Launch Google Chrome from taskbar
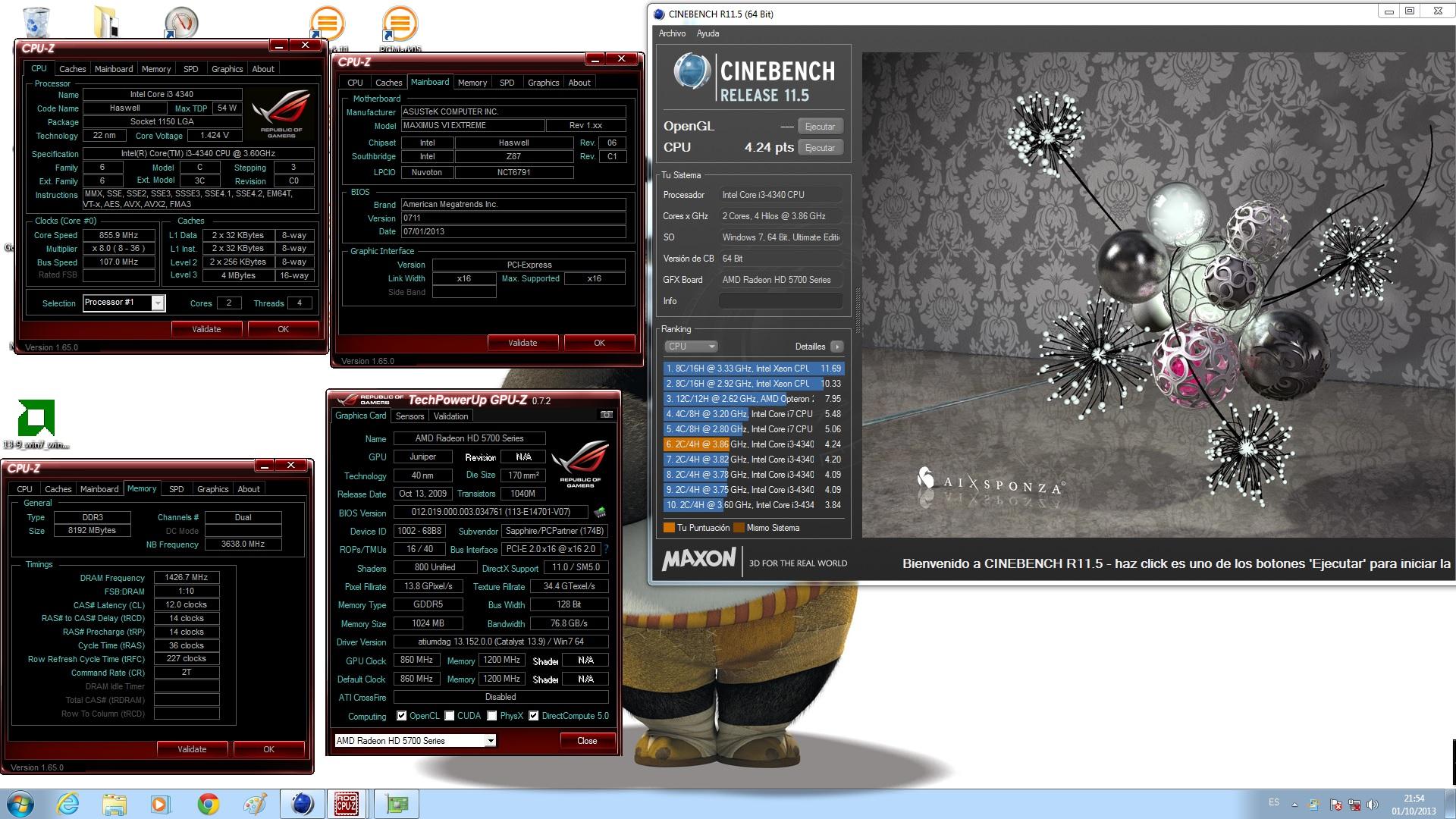This screenshot has width=1456, height=819. click(x=208, y=804)
